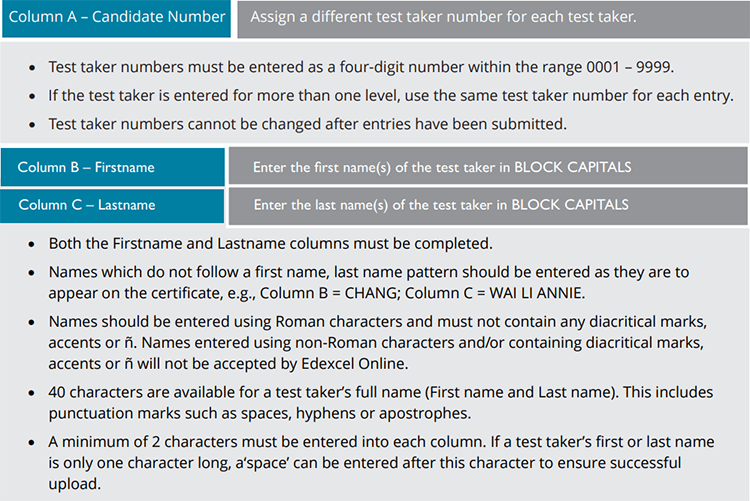Image resolution: width=750 pixels, height=501 pixels.
Task: Click 'BLOCK CAPITALS' in the last name box
Action: click(570, 205)
